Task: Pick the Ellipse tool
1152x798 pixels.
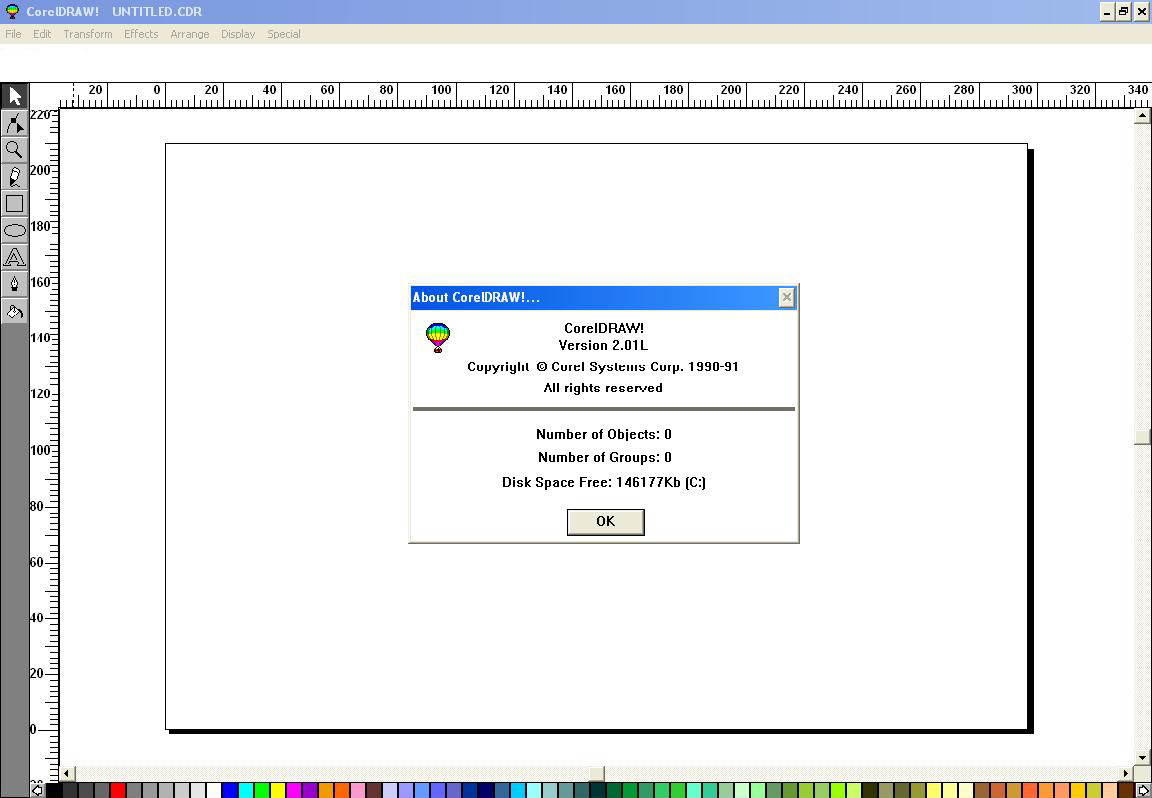Action: click(x=14, y=231)
